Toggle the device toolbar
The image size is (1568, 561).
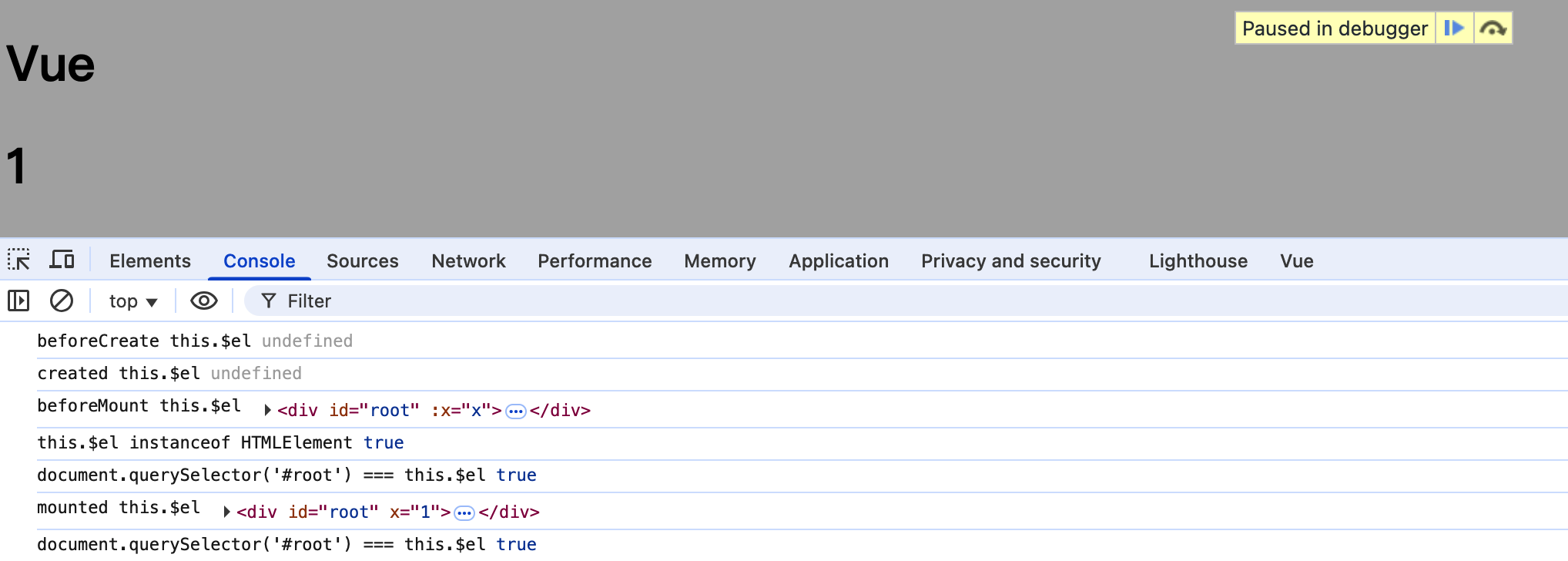62,260
